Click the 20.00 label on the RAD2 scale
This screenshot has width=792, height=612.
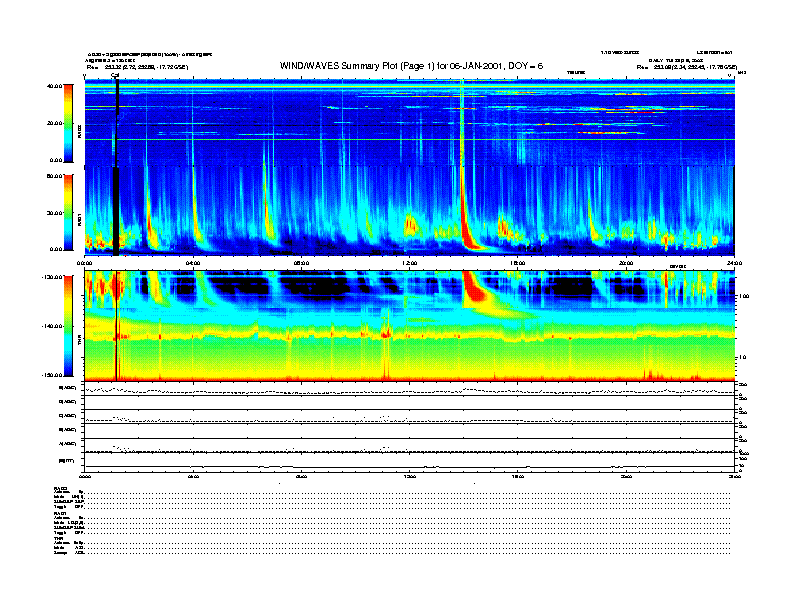(x=54, y=123)
